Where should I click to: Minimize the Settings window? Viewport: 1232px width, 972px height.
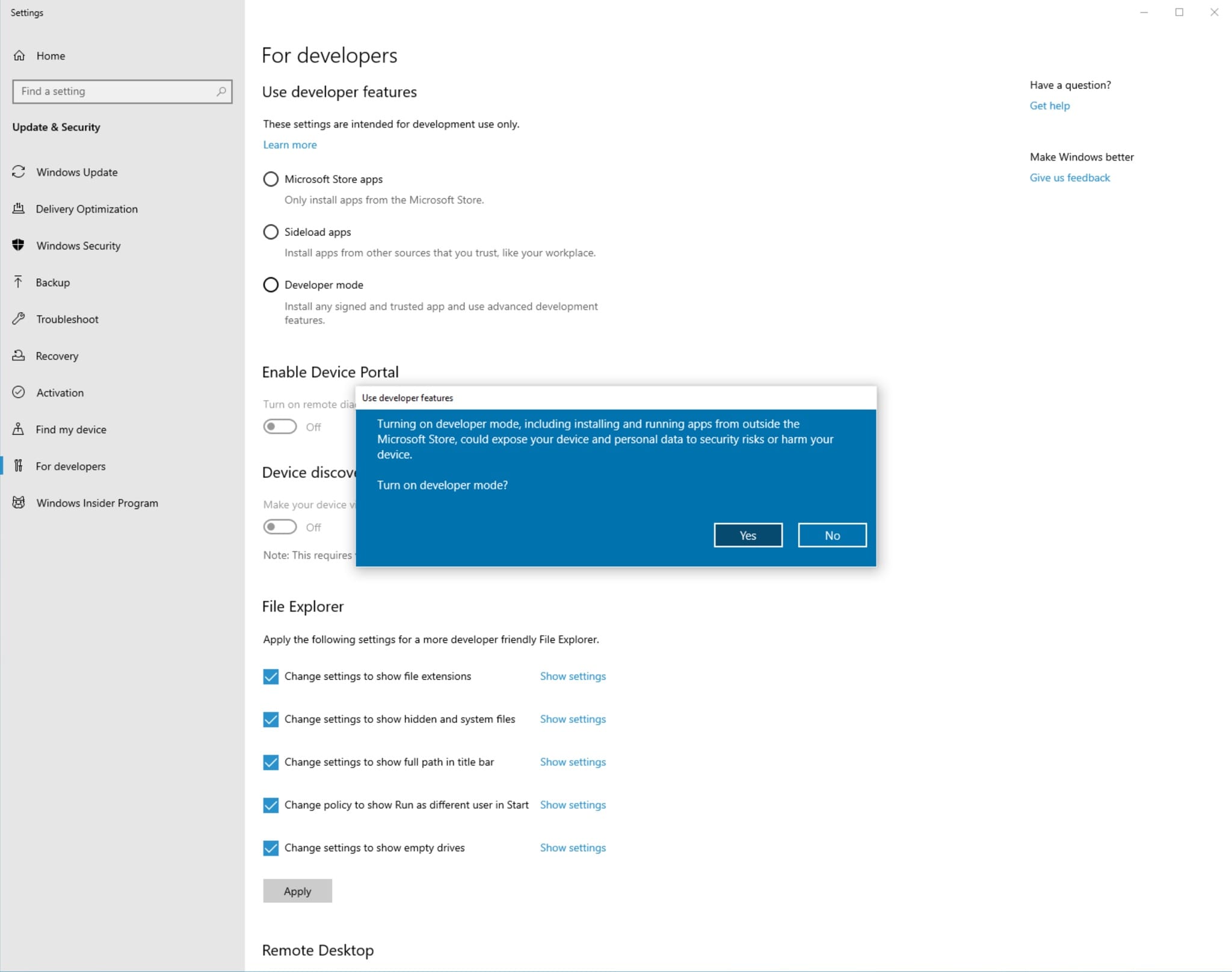click(1144, 12)
